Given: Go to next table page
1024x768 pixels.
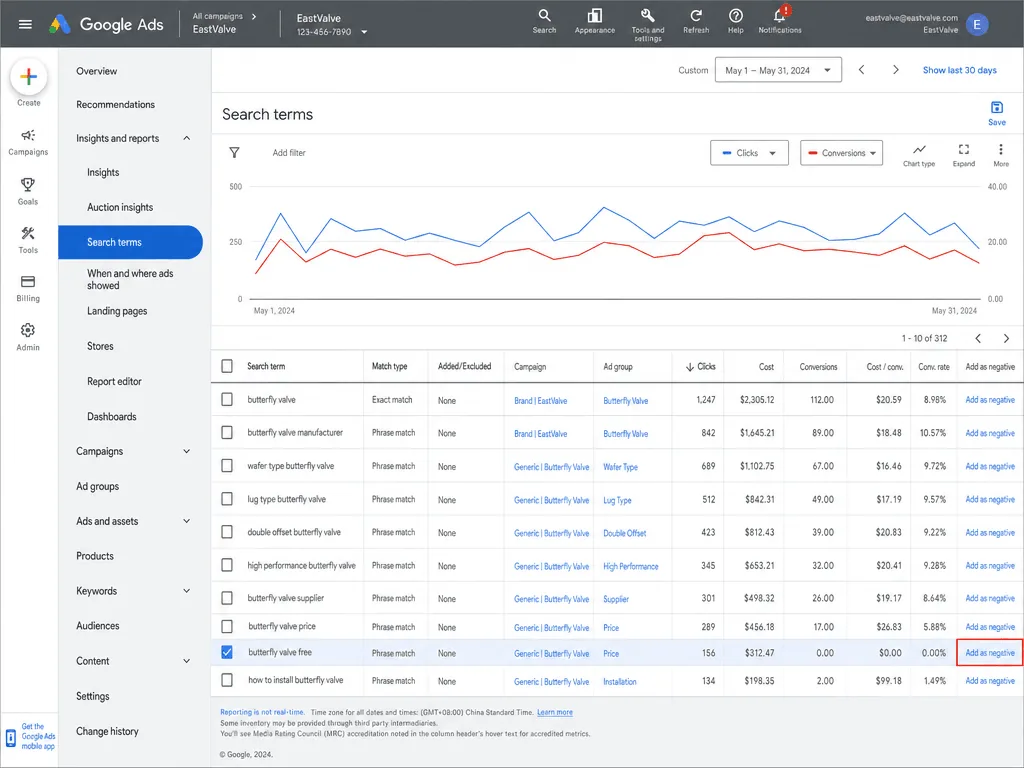Looking at the screenshot, I should click(x=1006, y=338).
